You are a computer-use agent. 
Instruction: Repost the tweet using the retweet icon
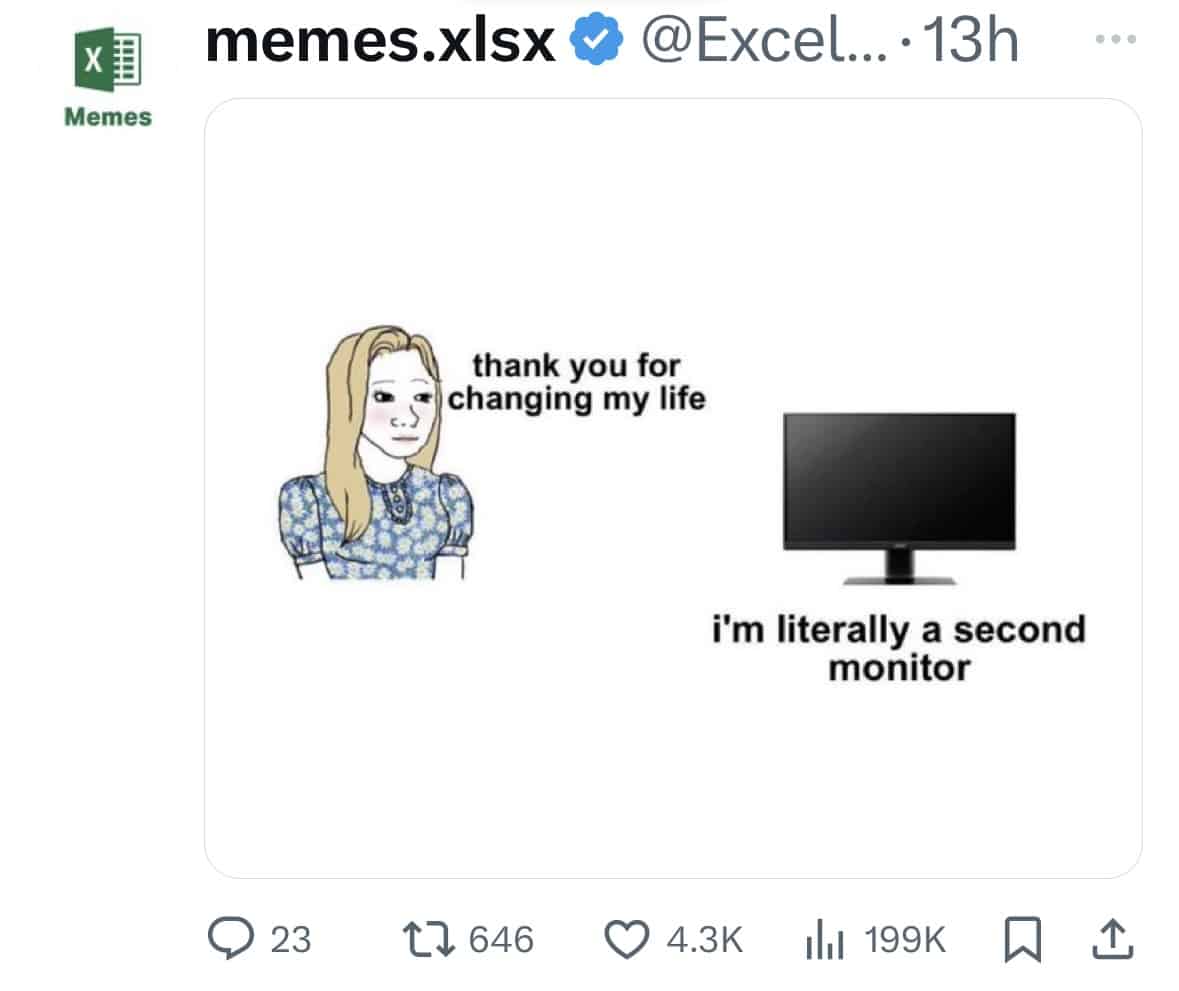coord(427,939)
